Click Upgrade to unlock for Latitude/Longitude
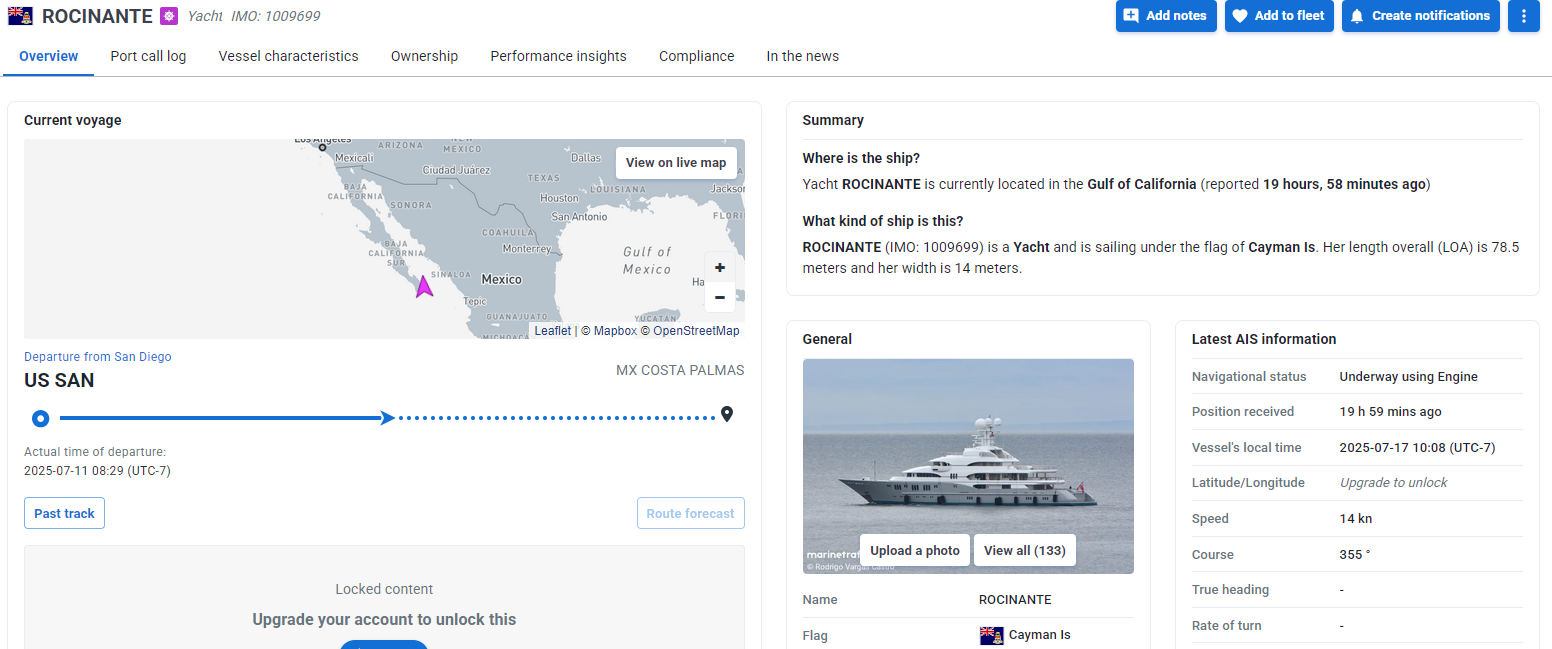The height and width of the screenshot is (649, 1552). [1393, 483]
